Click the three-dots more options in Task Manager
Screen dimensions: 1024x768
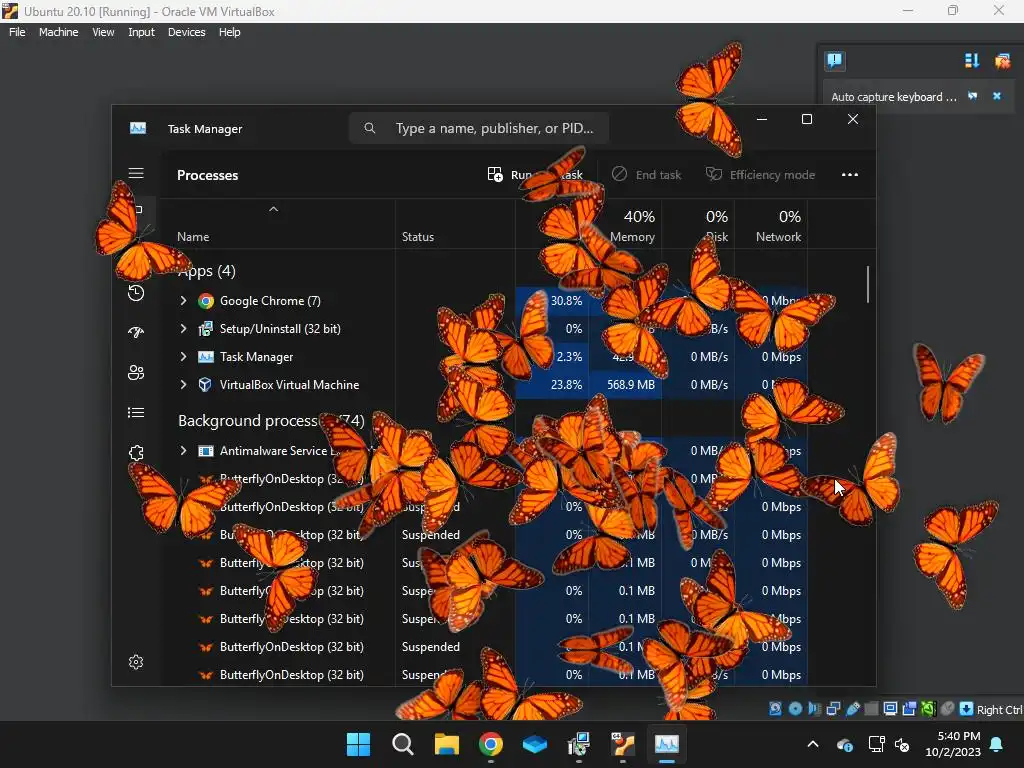click(x=850, y=174)
